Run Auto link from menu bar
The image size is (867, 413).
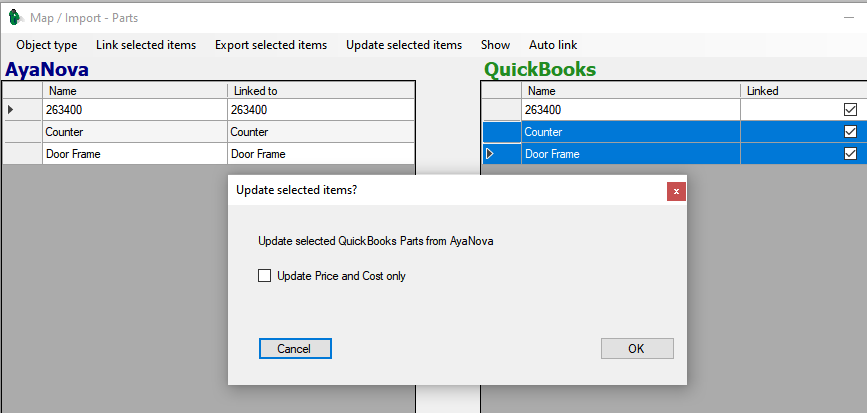point(553,45)
